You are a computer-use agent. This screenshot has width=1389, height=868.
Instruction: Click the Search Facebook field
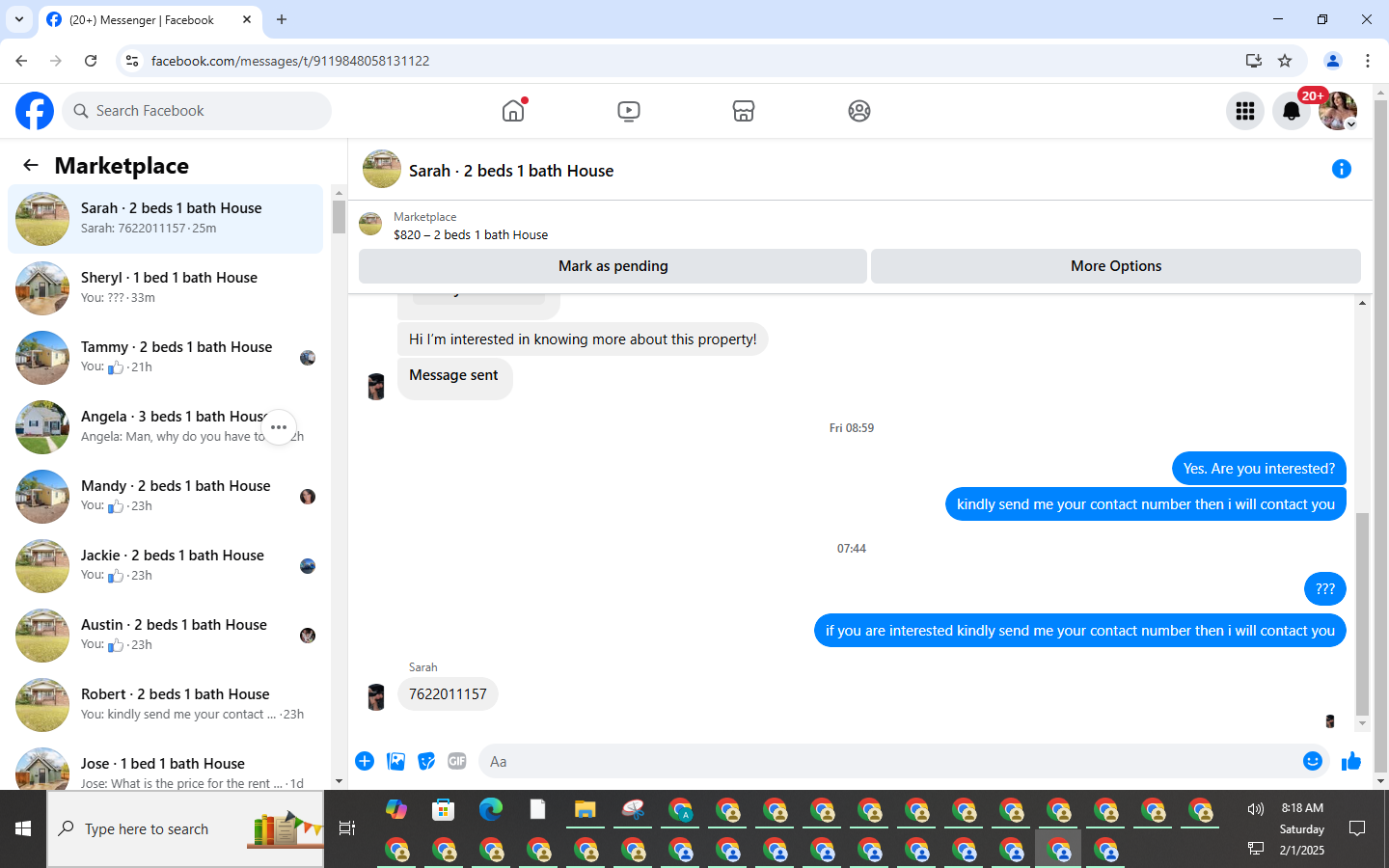click(198, 111)
